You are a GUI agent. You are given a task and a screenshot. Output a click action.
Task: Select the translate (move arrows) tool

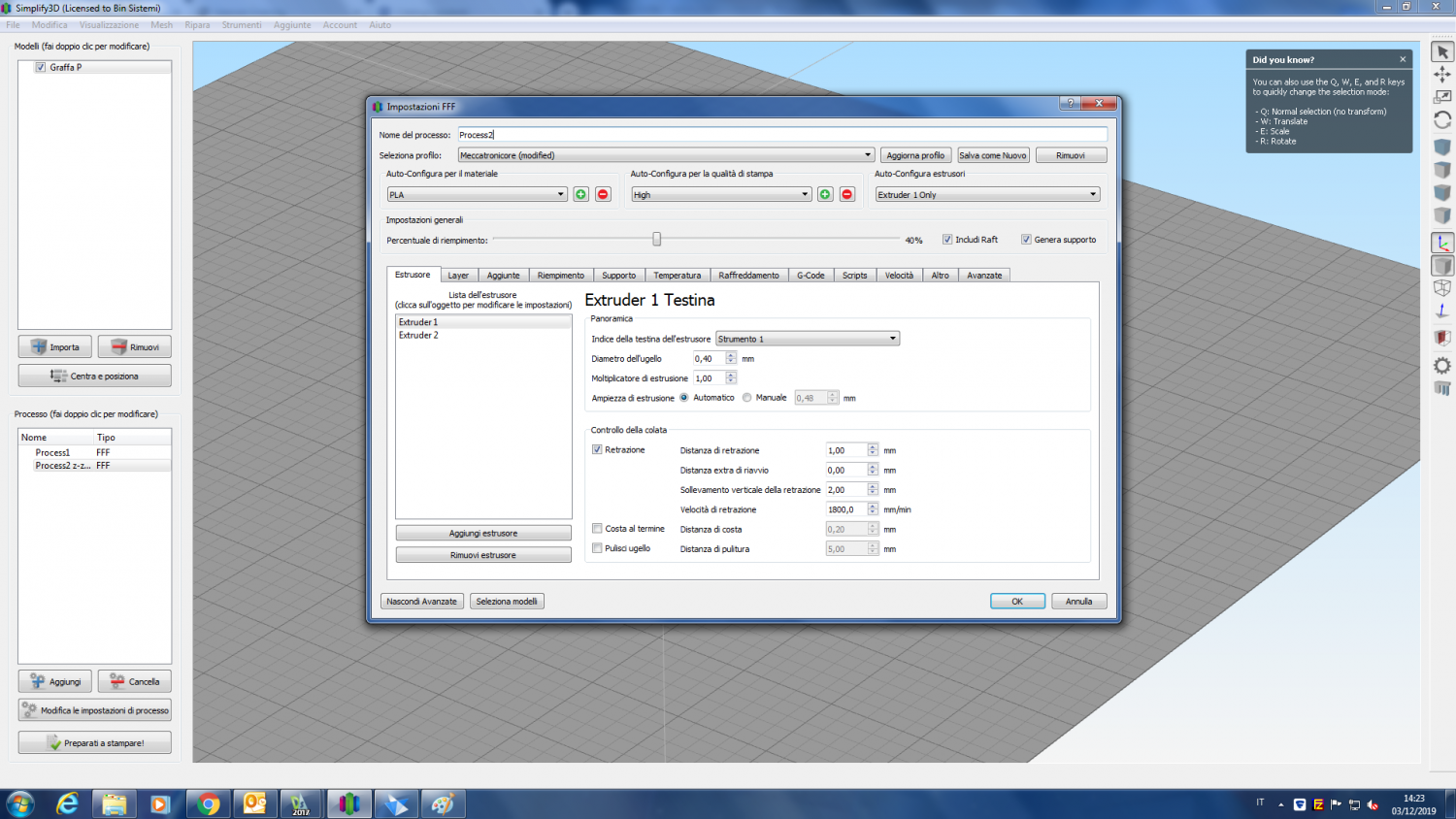[x=1442, y=75]
